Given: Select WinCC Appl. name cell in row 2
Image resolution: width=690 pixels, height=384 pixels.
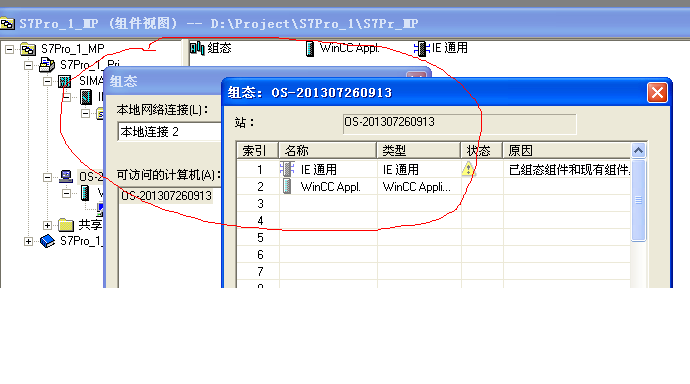Looking at the screenshot, I should (x=328, y=187).
